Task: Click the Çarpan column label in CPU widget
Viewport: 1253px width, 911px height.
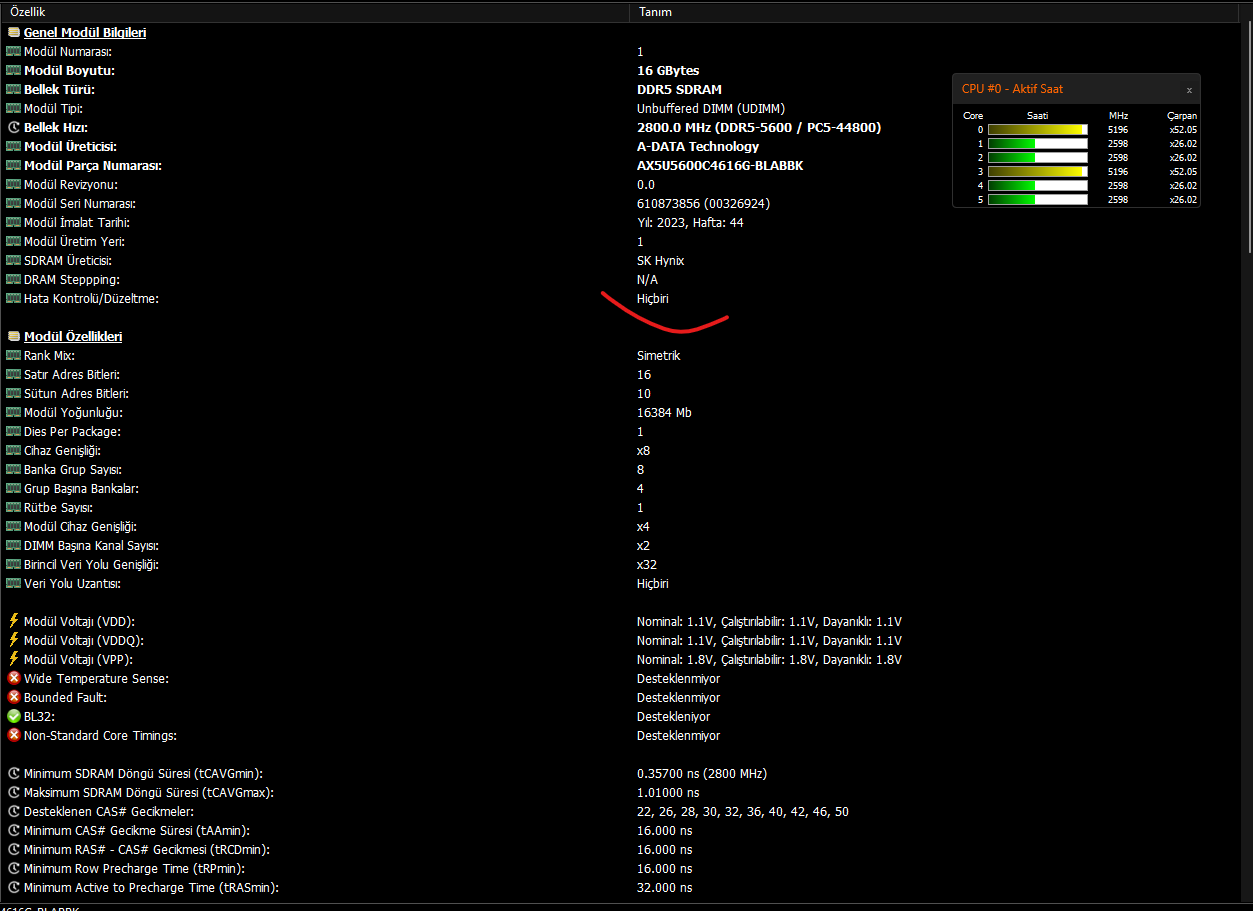Action: point(1181,115)
